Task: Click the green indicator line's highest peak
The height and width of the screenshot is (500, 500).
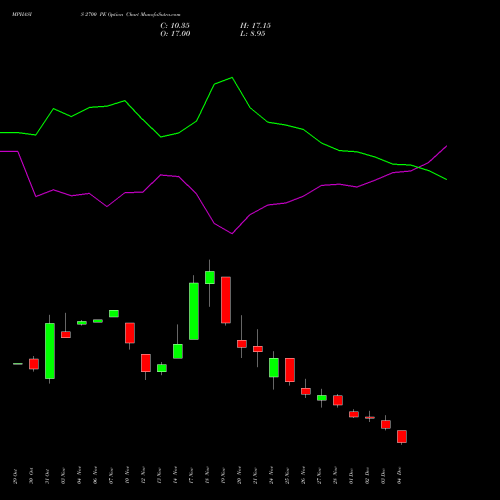Action: click(232, 78)
